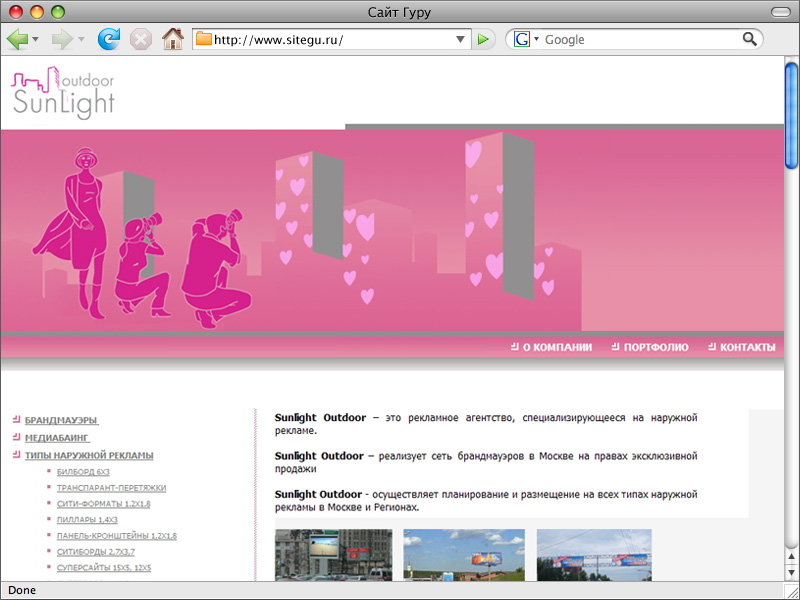Click the toolbar toggle pill in title bar
The image size is (800, 600).
780,12
